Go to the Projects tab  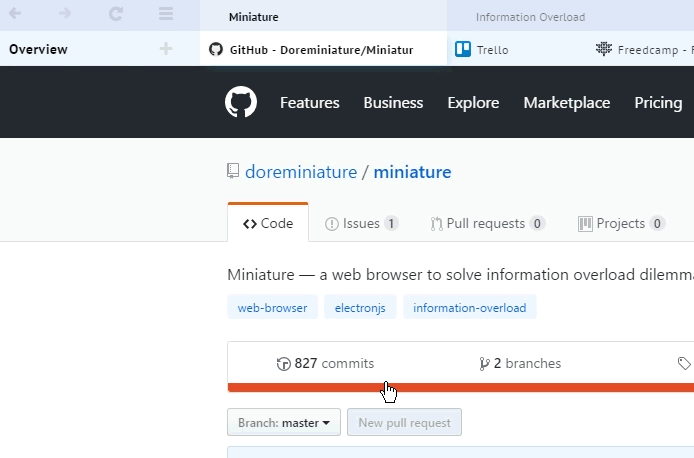[621, 224]
